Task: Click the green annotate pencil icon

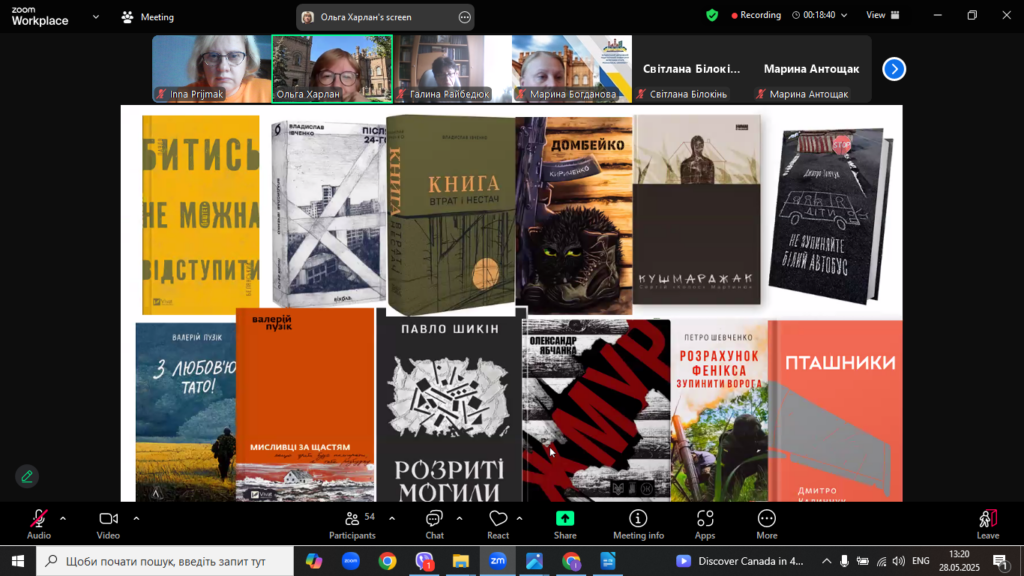Action: (27, 477)
